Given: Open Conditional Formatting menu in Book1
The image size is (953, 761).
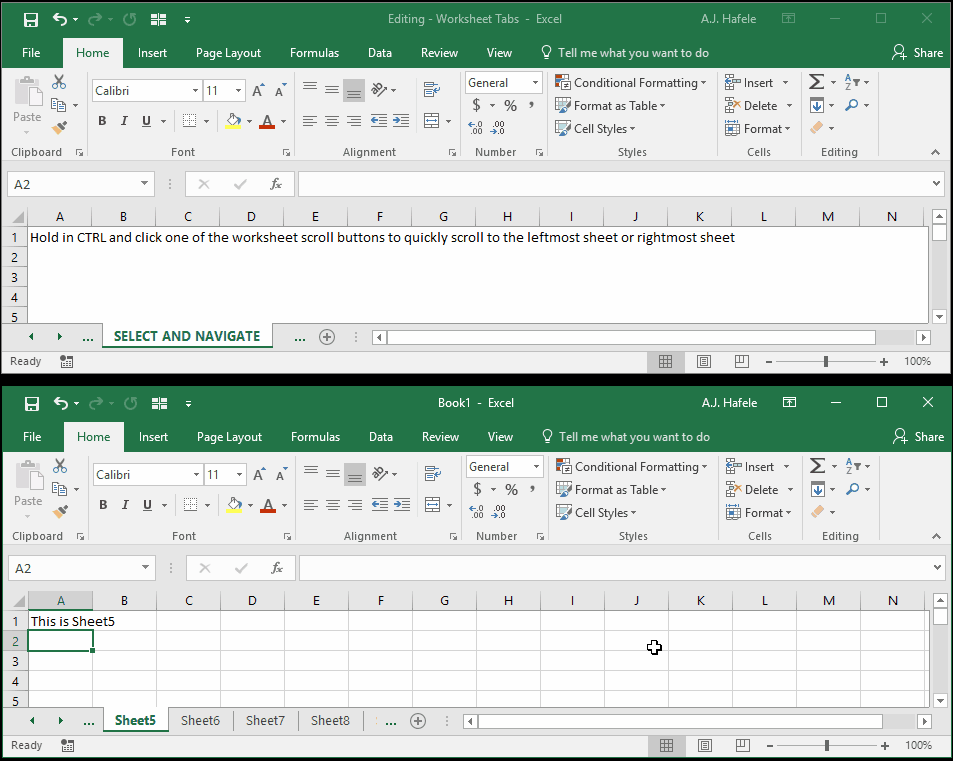Looking at the screenshot, I should pos(631,467).
